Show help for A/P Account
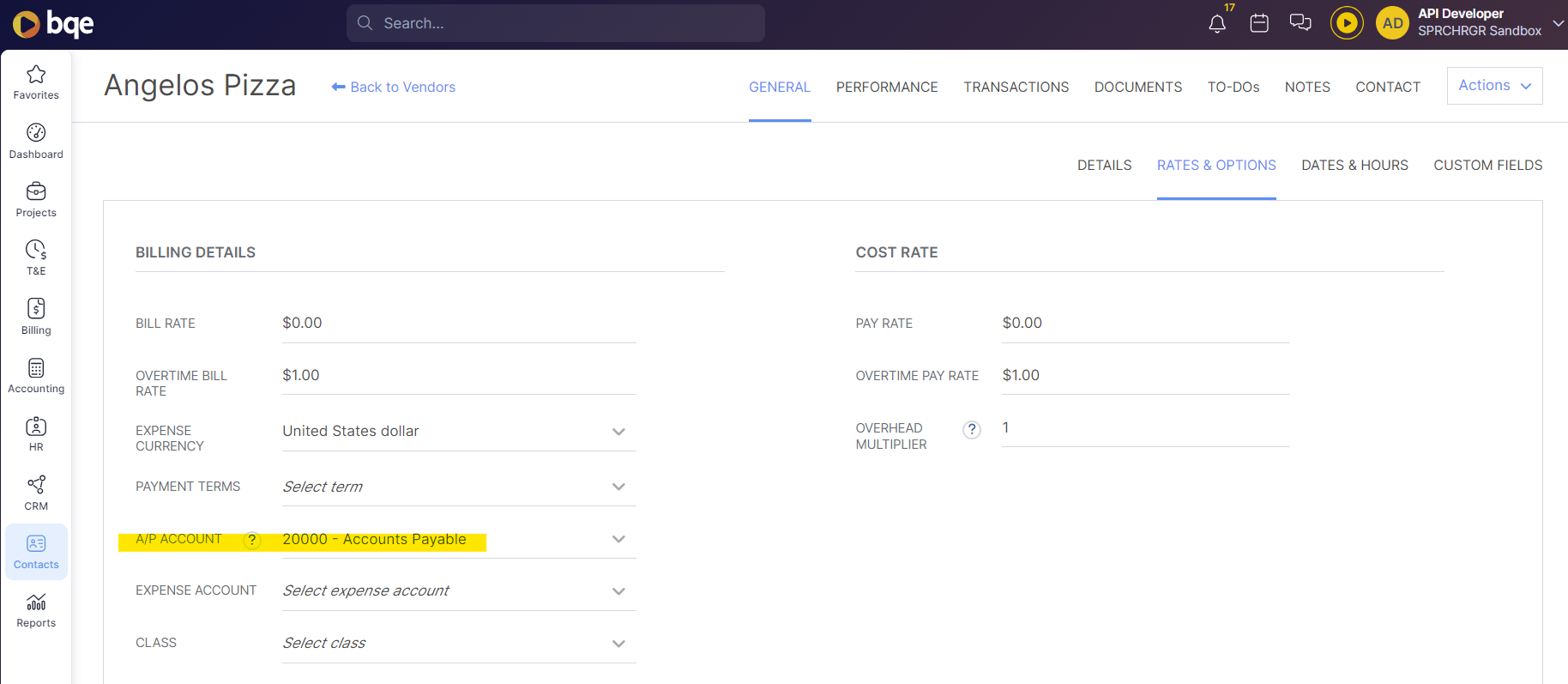This screenshot has width=1568, height=684. [x=251, y=540]
